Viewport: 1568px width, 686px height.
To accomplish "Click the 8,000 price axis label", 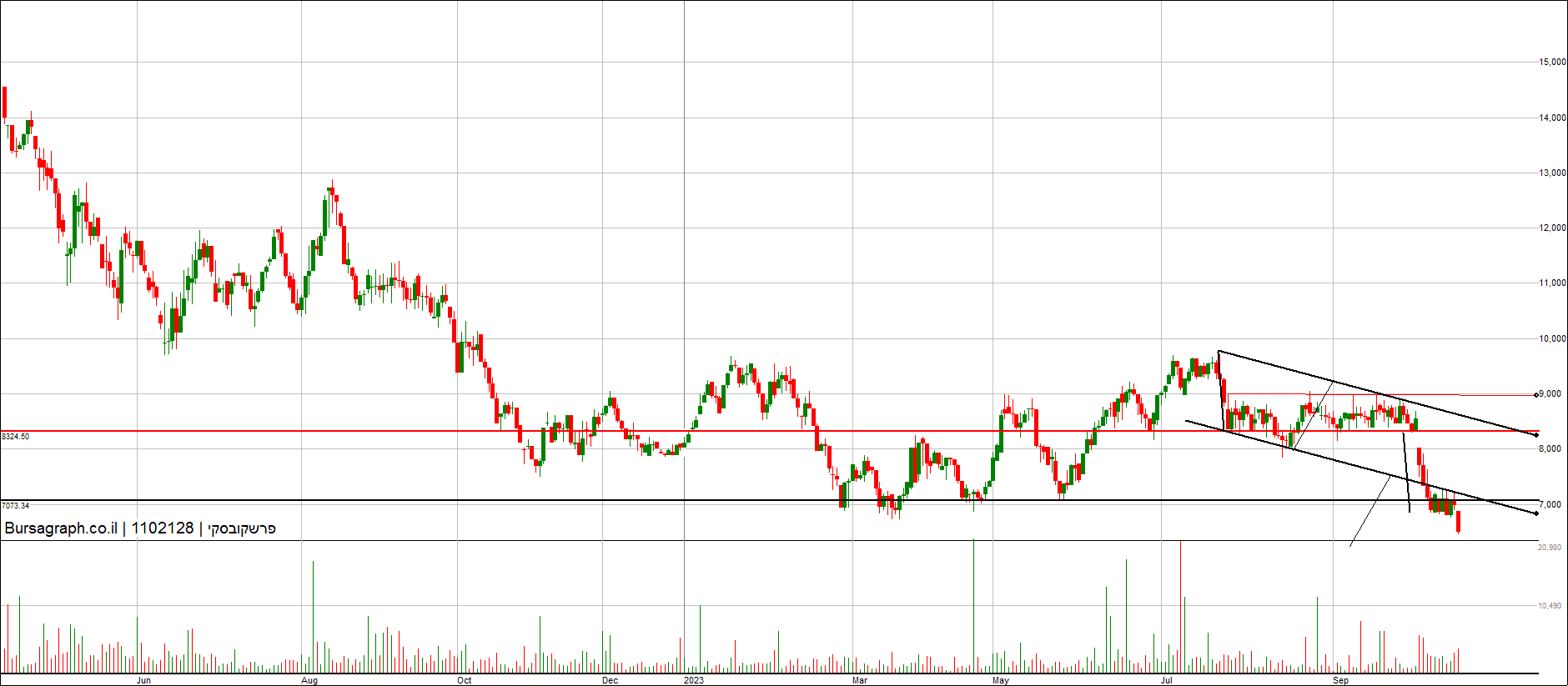I will [1550, 449].
